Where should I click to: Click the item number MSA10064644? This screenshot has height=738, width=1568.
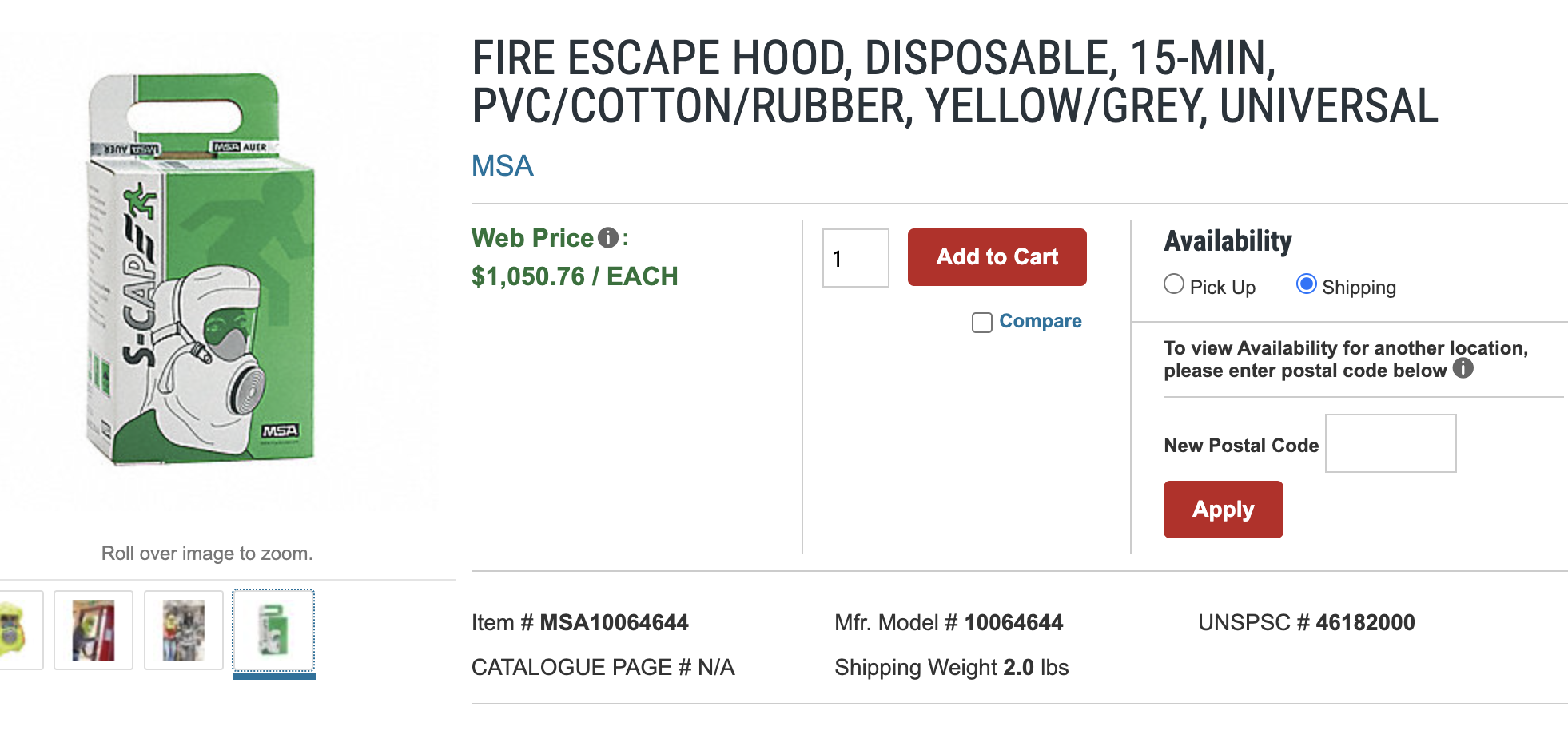point(614,623)
